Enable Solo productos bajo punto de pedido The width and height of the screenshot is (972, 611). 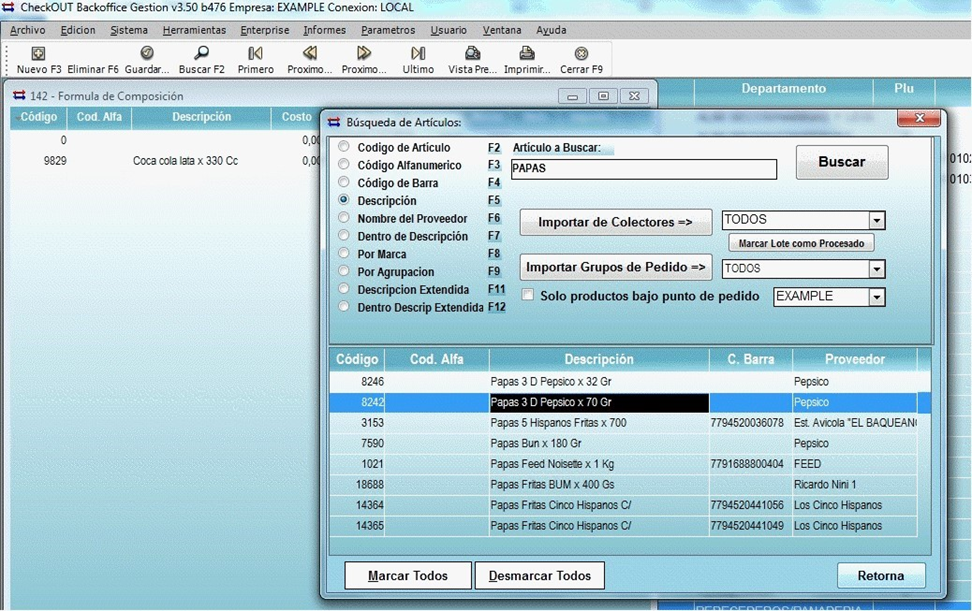point(528,295)
